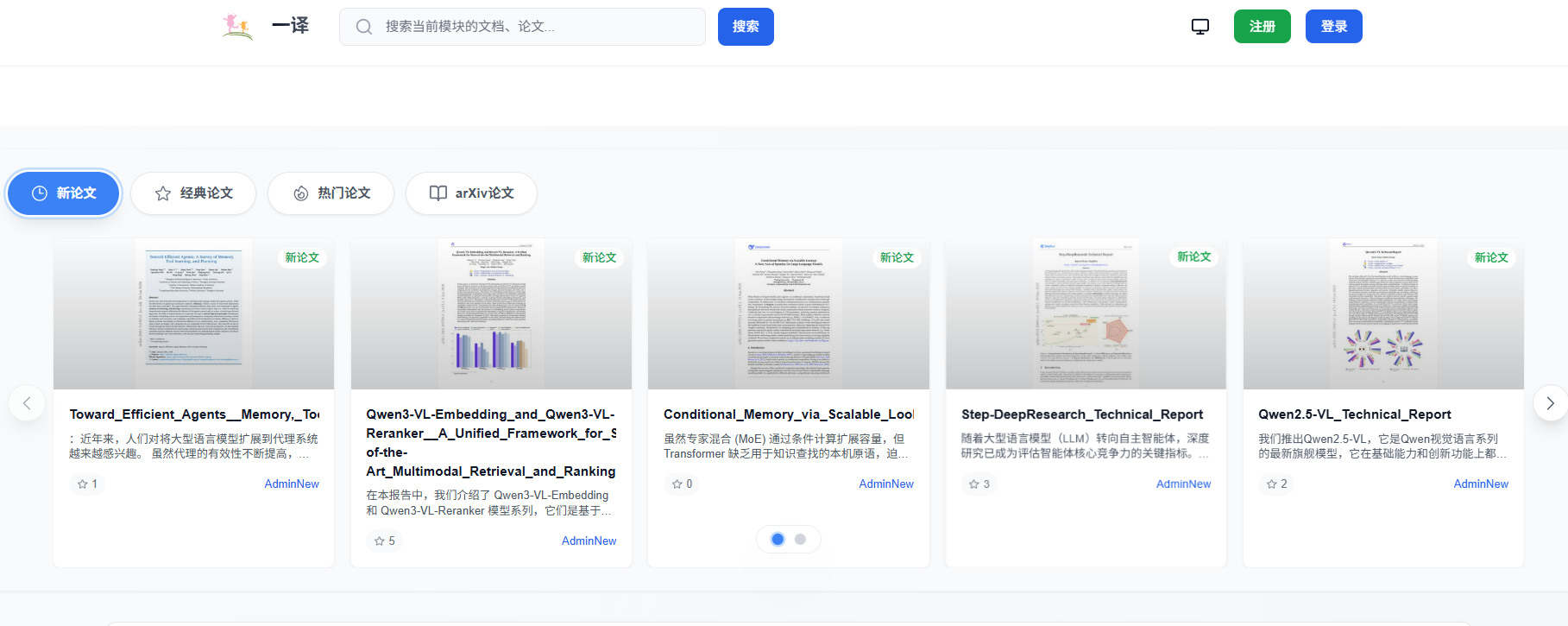Click 新论文 badge on Toward_Efficient_Agents card
The width and height of the screenshot is (1568, 626).
click(302, 257)
